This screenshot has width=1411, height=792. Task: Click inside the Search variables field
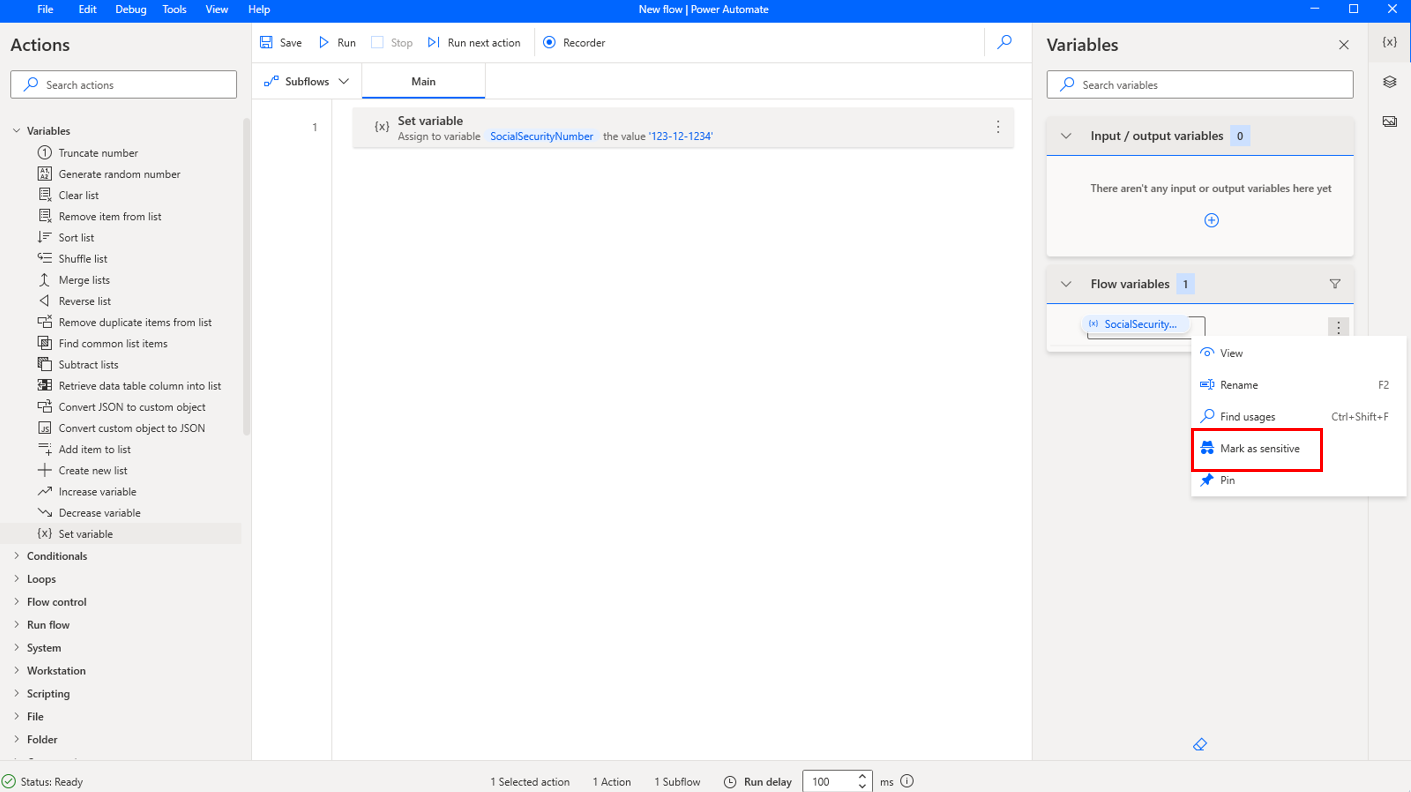(1199, 84)
